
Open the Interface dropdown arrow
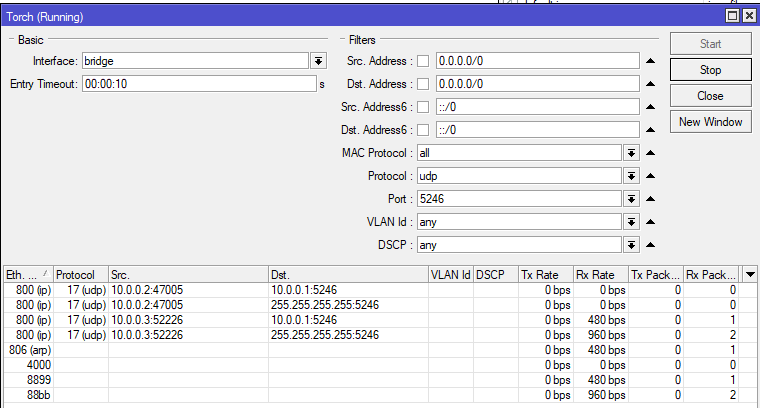click(318, 61)
